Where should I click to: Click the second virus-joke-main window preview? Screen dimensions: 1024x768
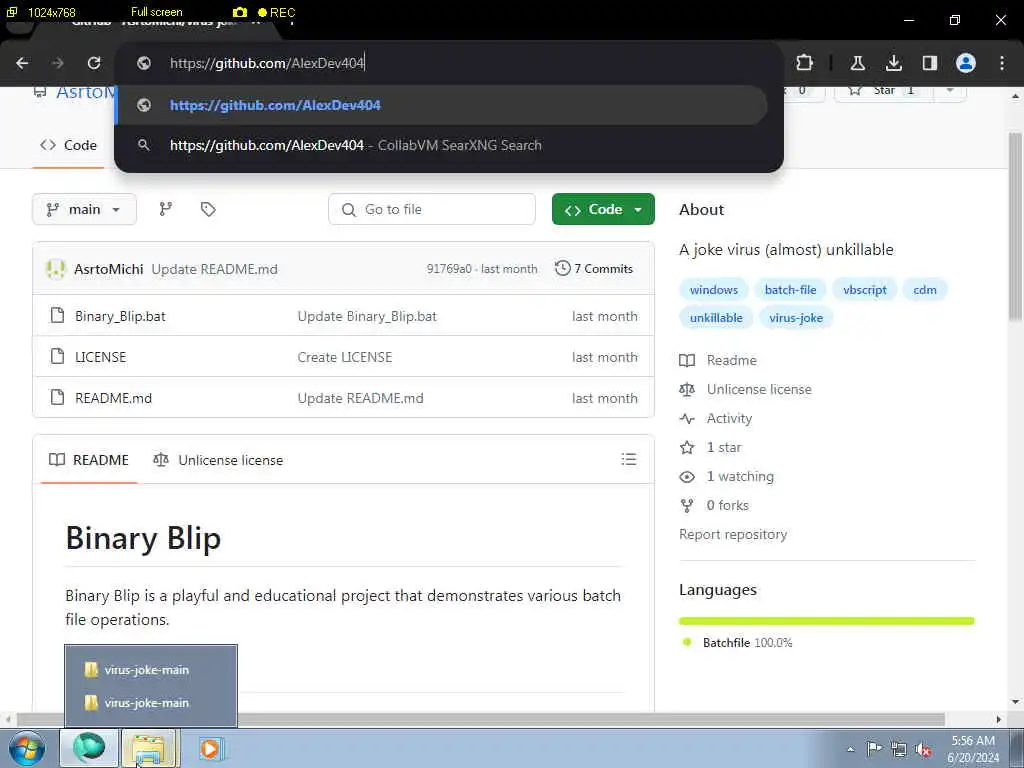point(151,703)
